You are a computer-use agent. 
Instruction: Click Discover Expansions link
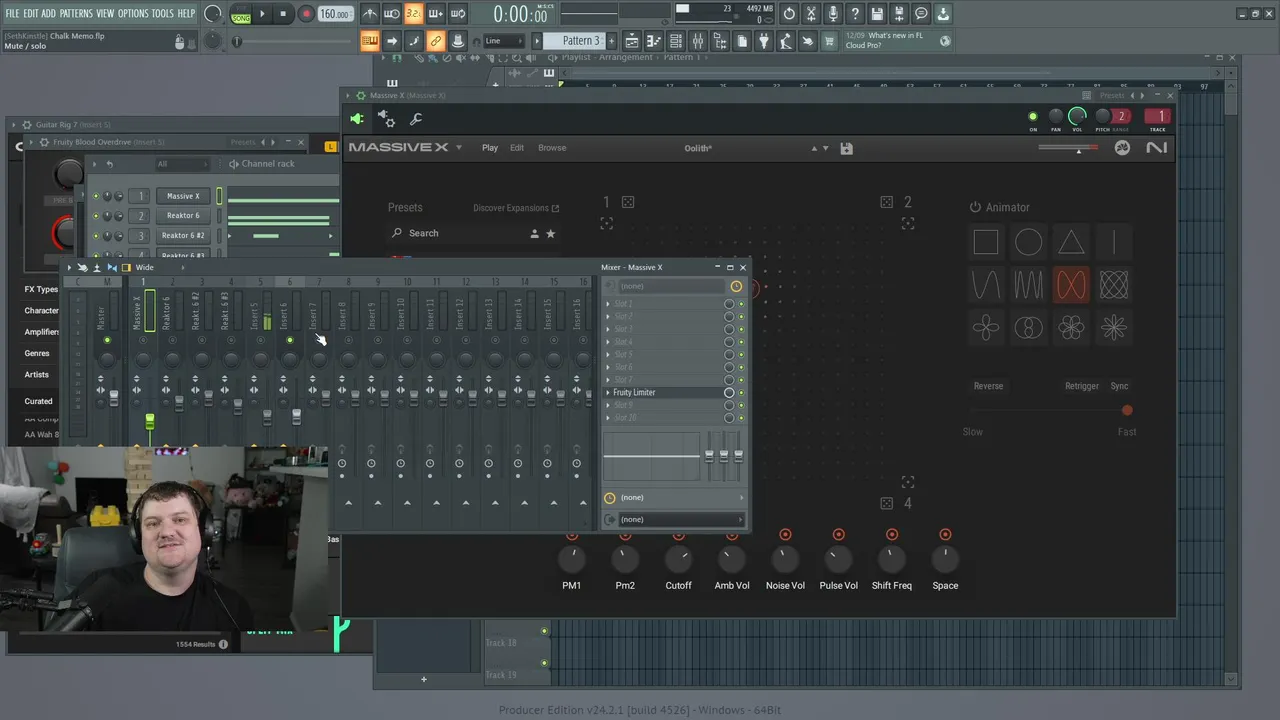tap(516, 208)
